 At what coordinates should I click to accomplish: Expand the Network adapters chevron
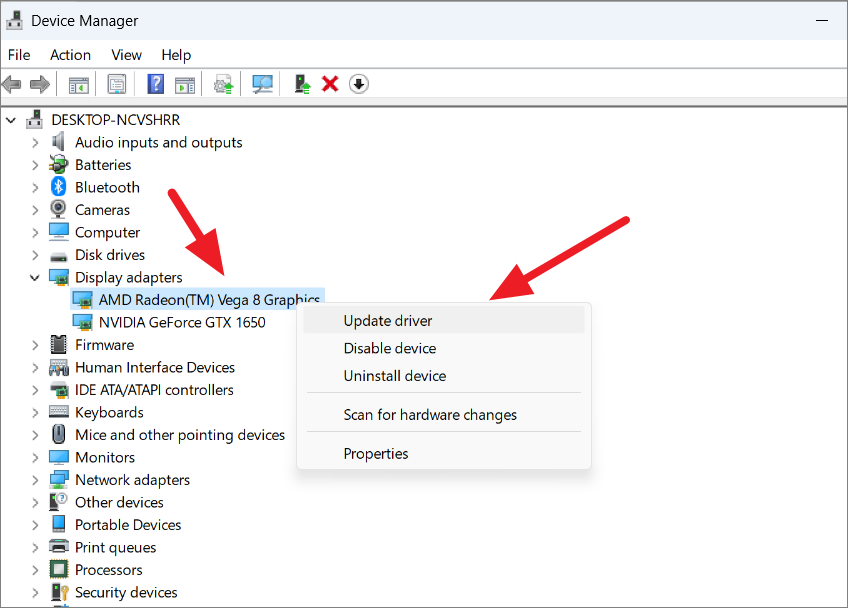tap(35, 480)
